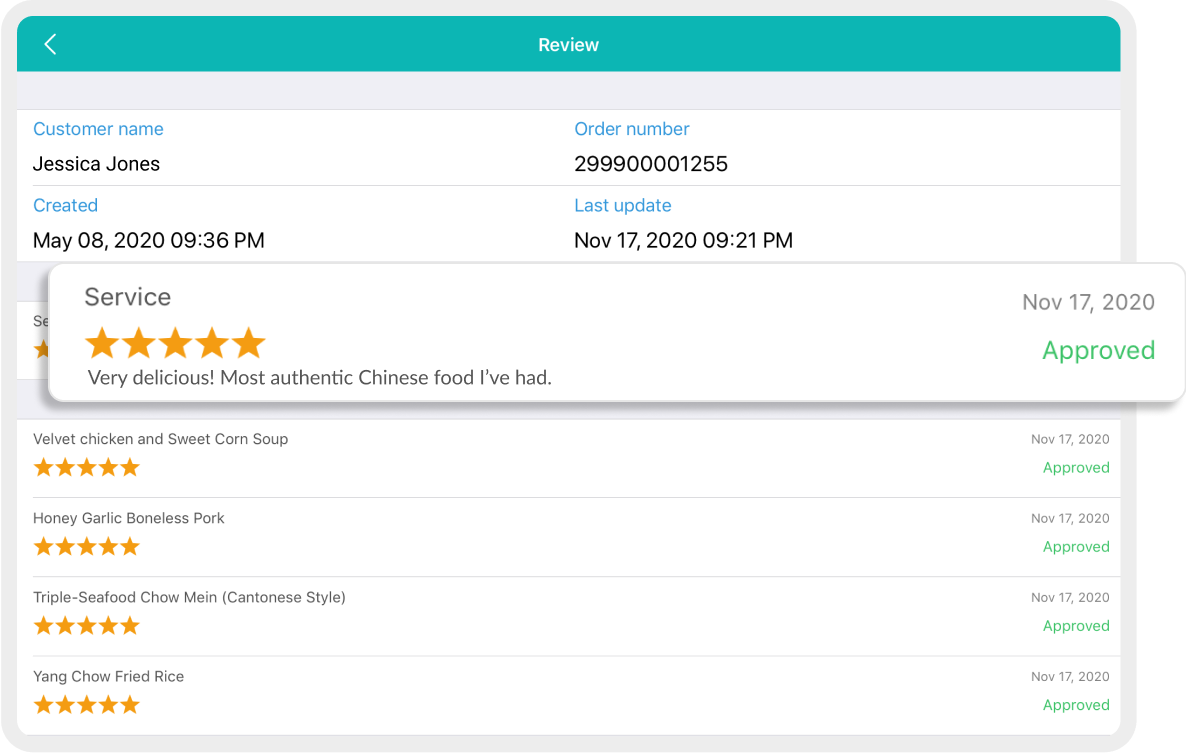Click the Last update timestamp Nov 17, 2020
Viewport: 1186px width, 753px height.
click(683, 240)
